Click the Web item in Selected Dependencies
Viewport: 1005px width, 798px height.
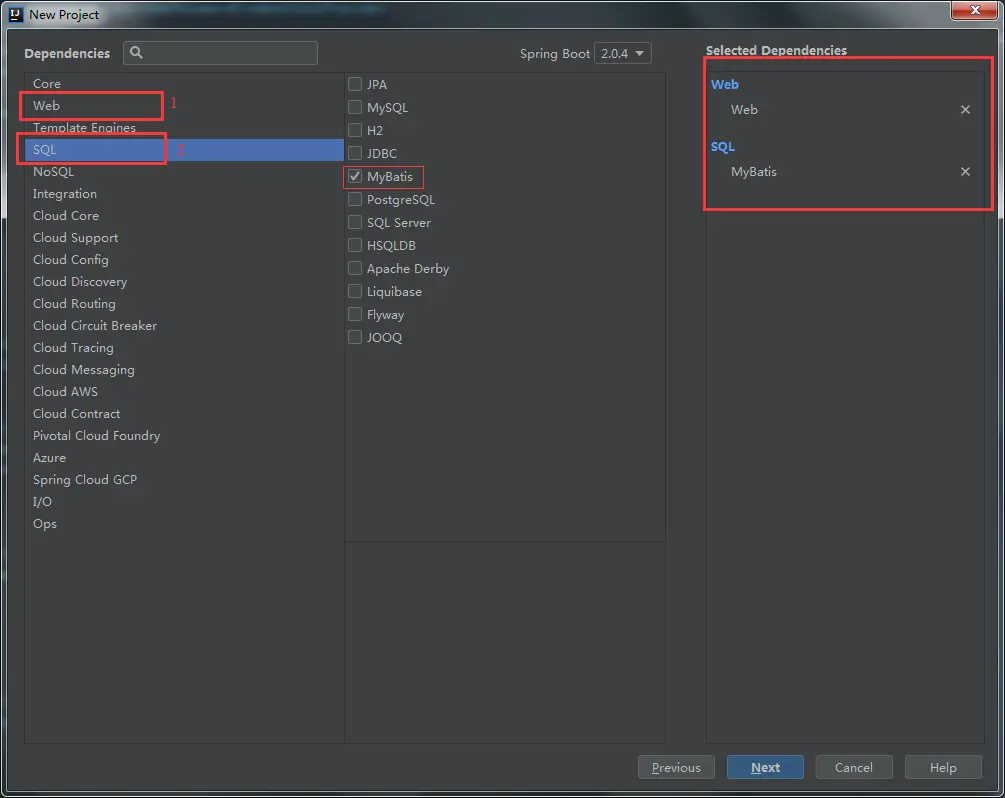pos(744,110)
